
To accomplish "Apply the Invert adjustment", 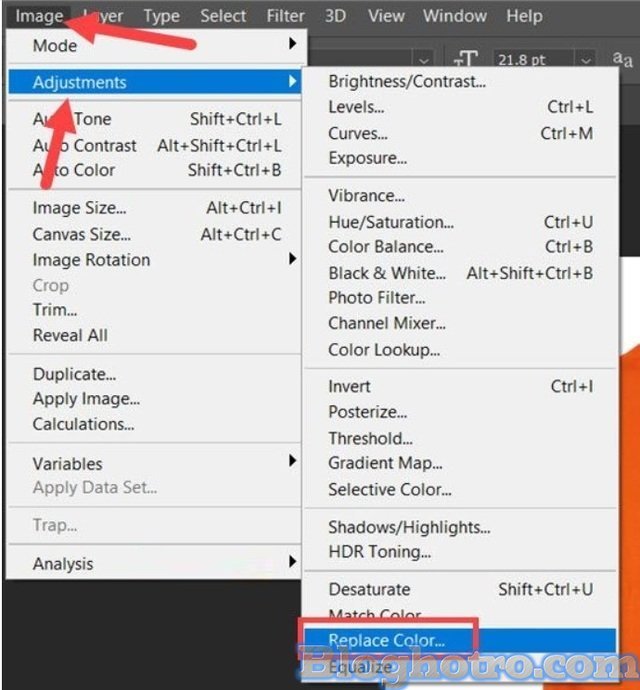I will (x=349, y=387).
